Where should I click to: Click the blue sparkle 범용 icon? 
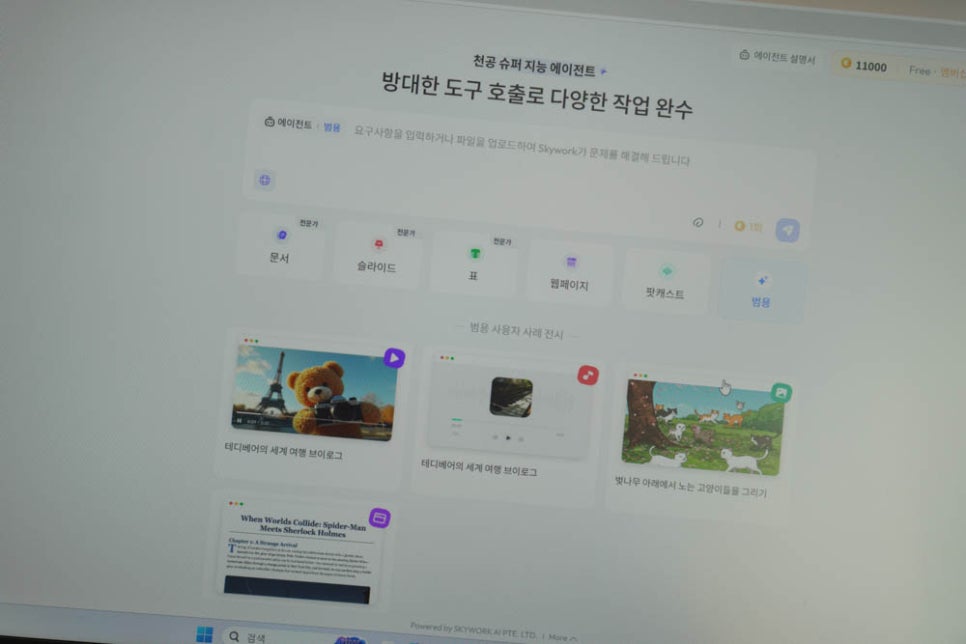(762, 280)
